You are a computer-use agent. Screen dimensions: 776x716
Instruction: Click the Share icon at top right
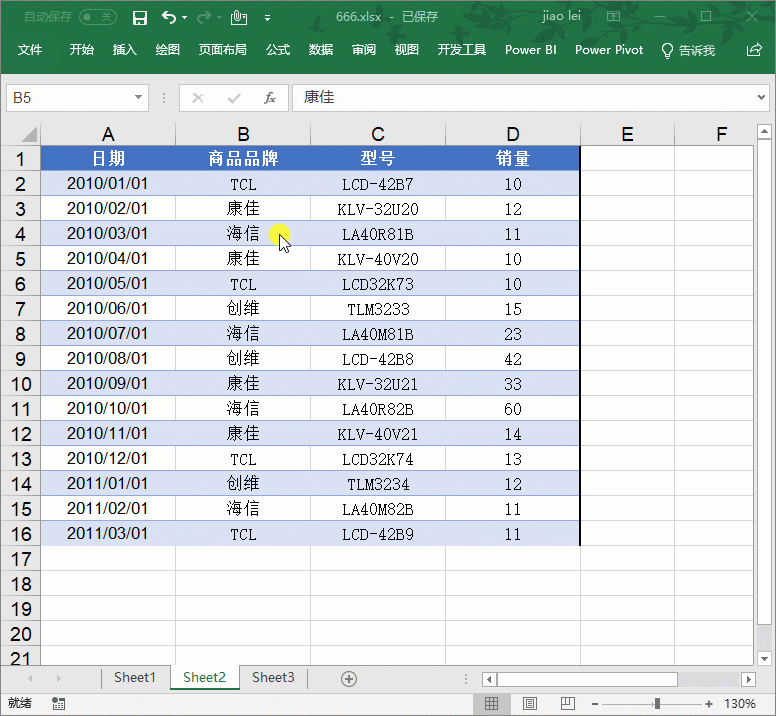754,50
